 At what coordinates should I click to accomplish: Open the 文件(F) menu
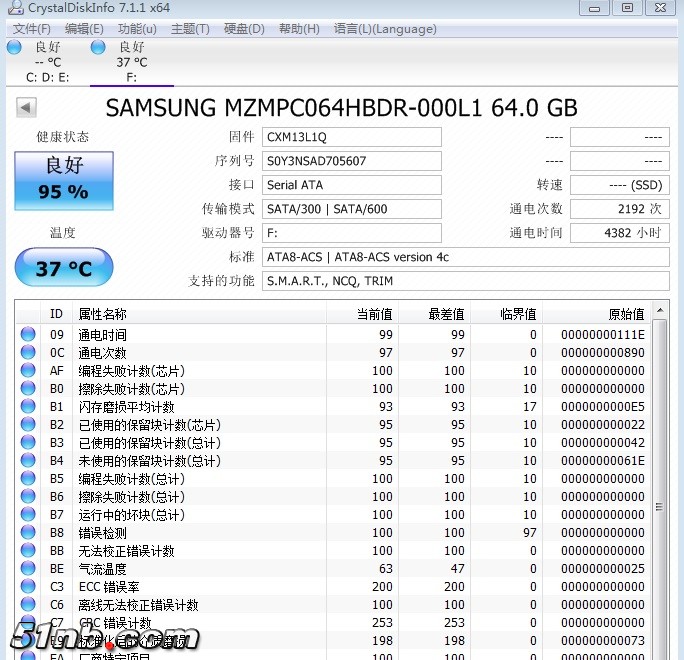pyautogui.click(x=31, y=29)
